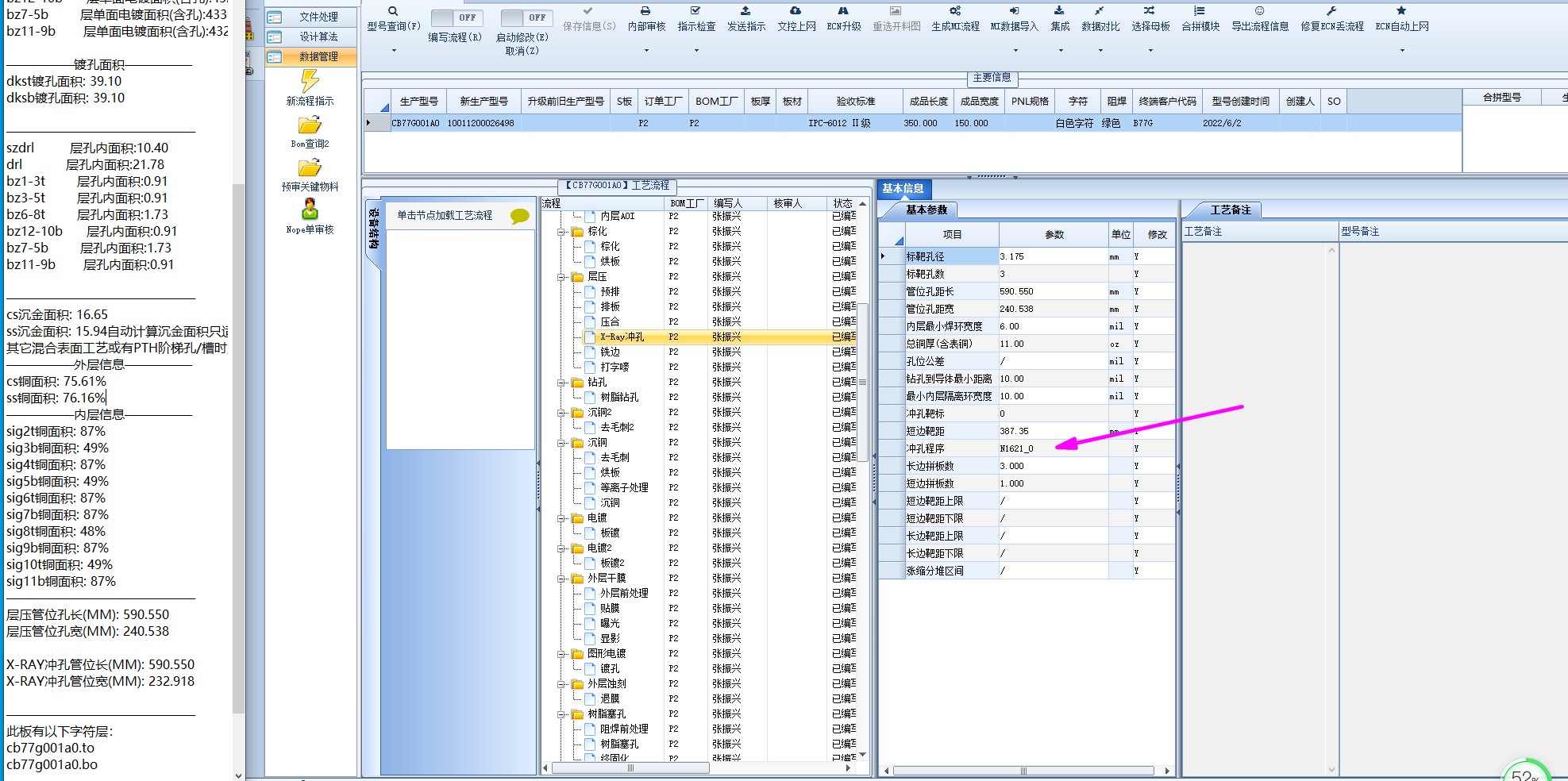Select the 打字唛 tree node
Viewport: 1568px width, 781px height.
point(614,367)
